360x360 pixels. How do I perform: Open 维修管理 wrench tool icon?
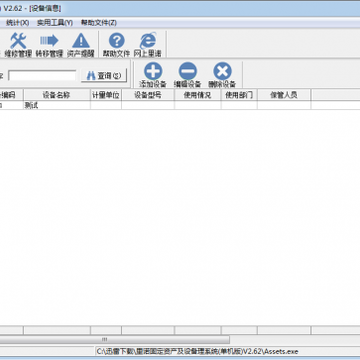[x=18, y=45]
